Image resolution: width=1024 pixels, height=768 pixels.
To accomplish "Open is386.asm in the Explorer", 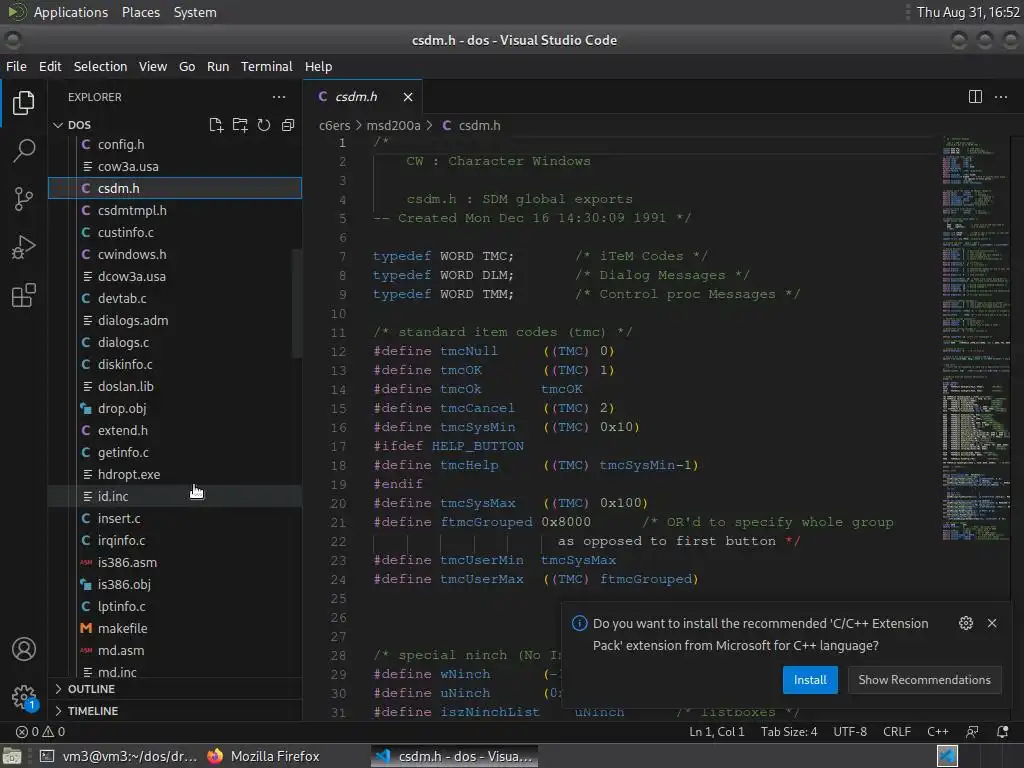I will coord(175,562).
